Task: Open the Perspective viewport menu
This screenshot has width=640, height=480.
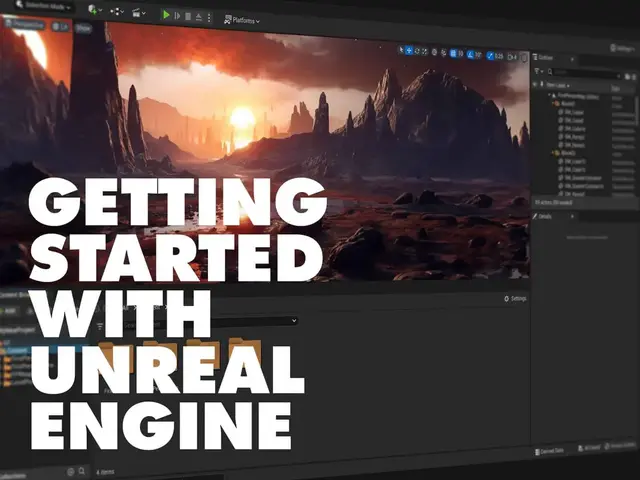Action: (x=24, y=24)
